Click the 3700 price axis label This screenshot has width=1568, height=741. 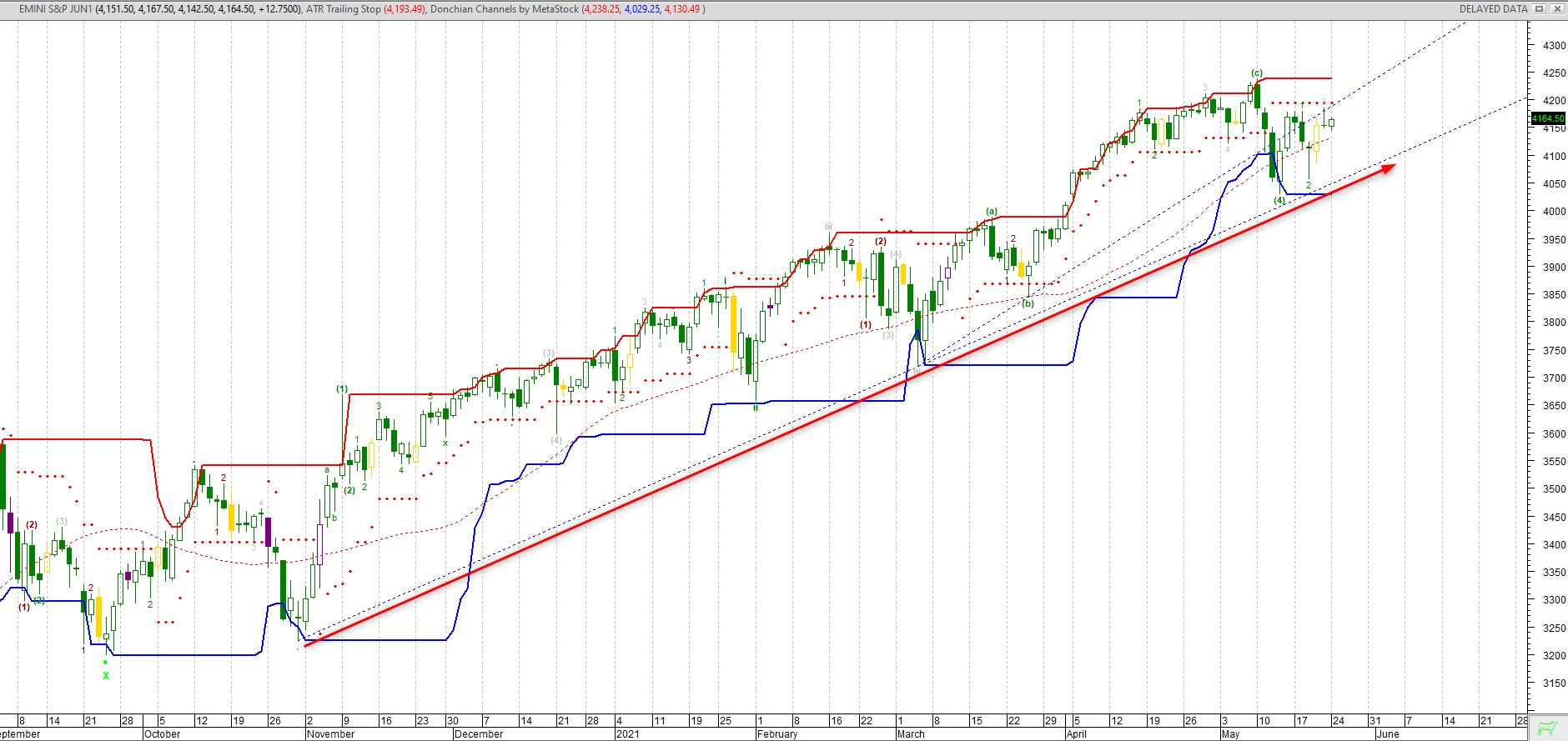1554,378
